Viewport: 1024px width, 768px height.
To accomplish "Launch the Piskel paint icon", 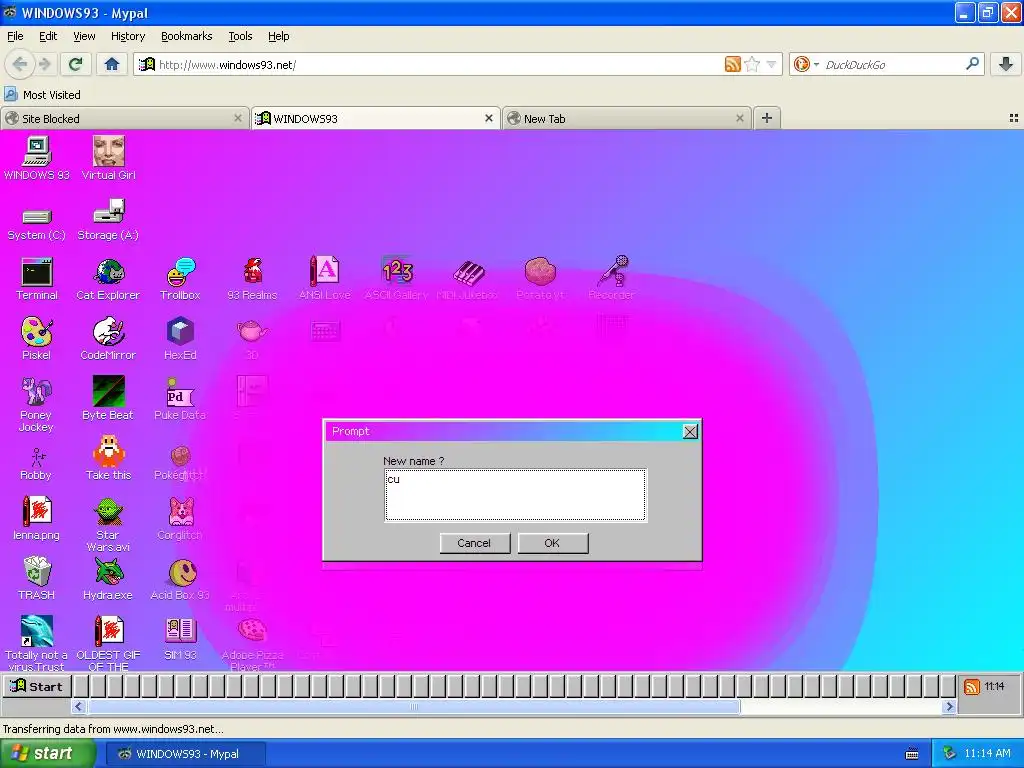I will [37, 339].
